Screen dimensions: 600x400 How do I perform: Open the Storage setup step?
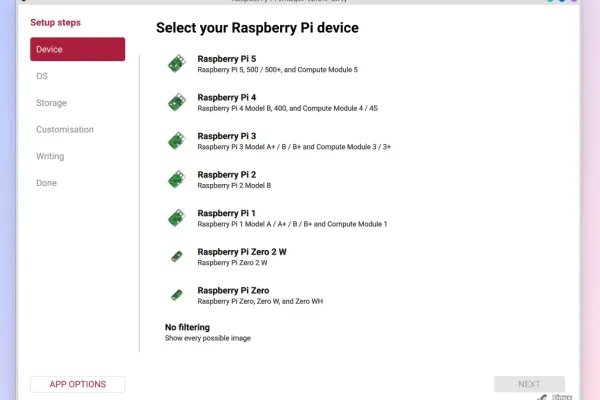click(51, 103)
